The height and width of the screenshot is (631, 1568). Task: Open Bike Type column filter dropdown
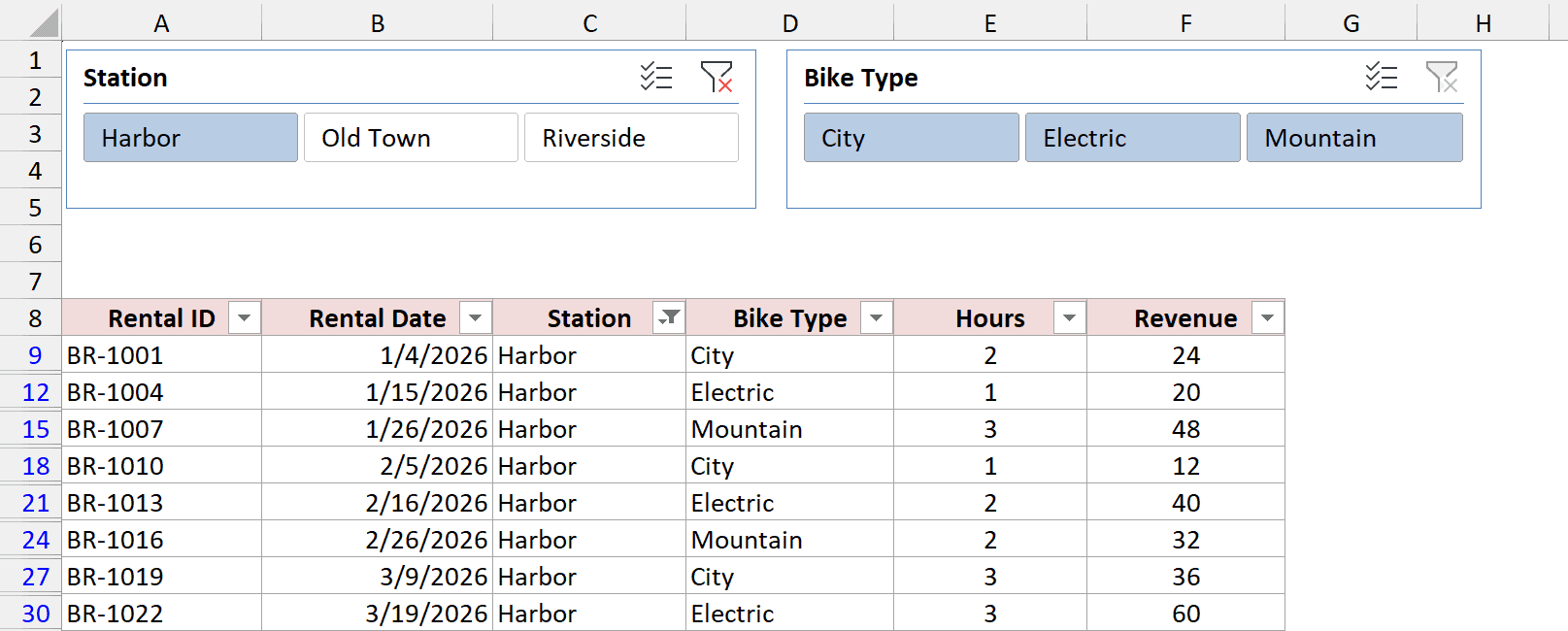coord(877,317)
